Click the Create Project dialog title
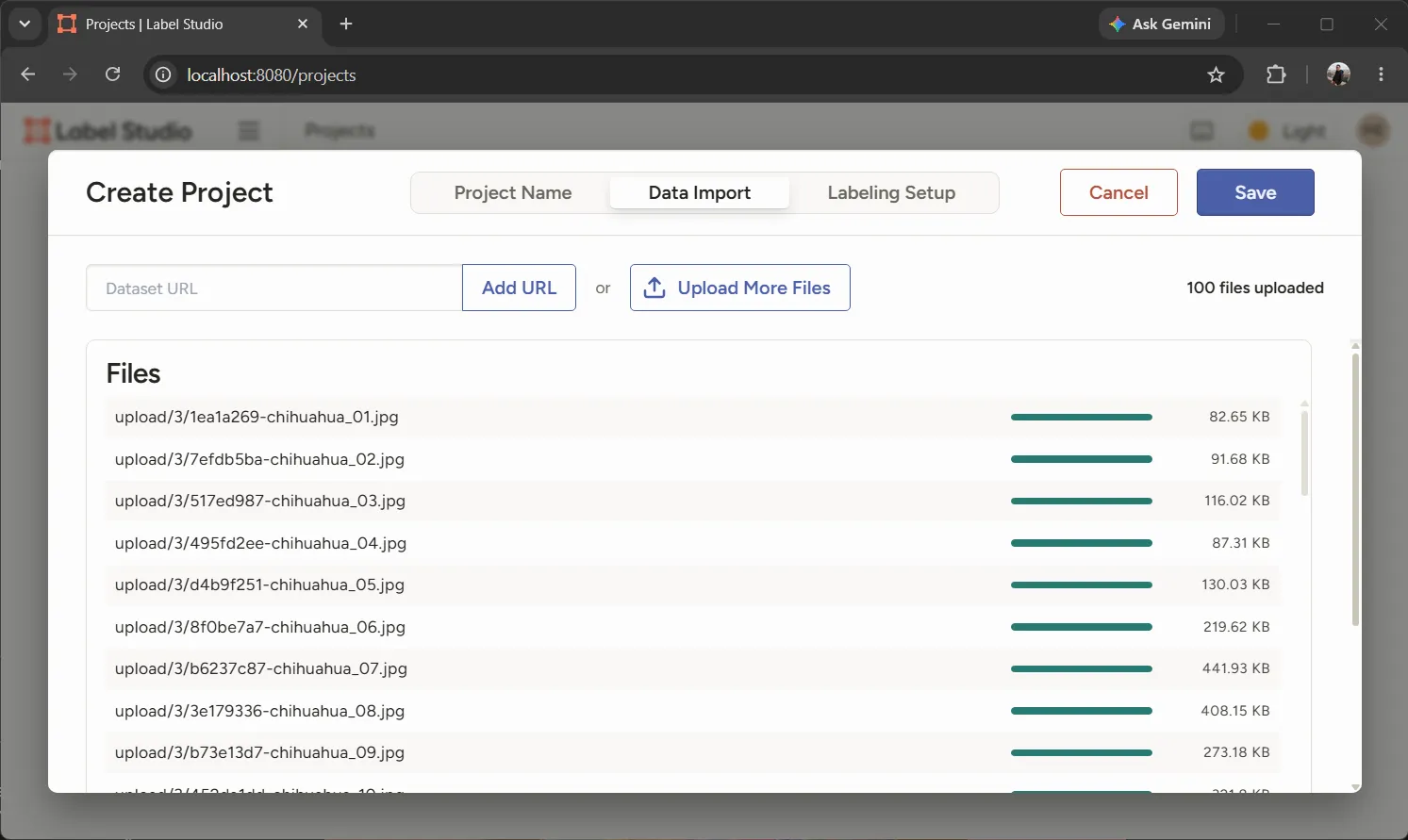 pos(179,192)
